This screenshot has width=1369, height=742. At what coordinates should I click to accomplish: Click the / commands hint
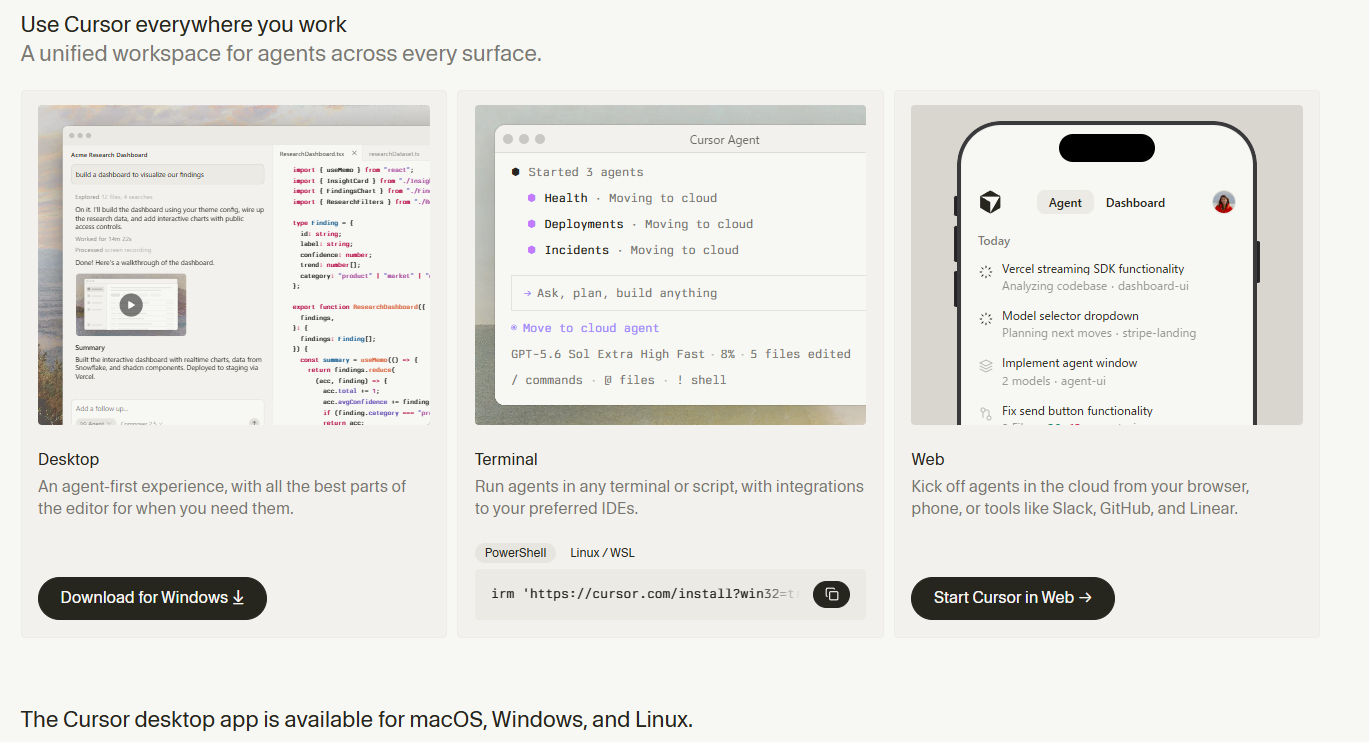point(547,380)
